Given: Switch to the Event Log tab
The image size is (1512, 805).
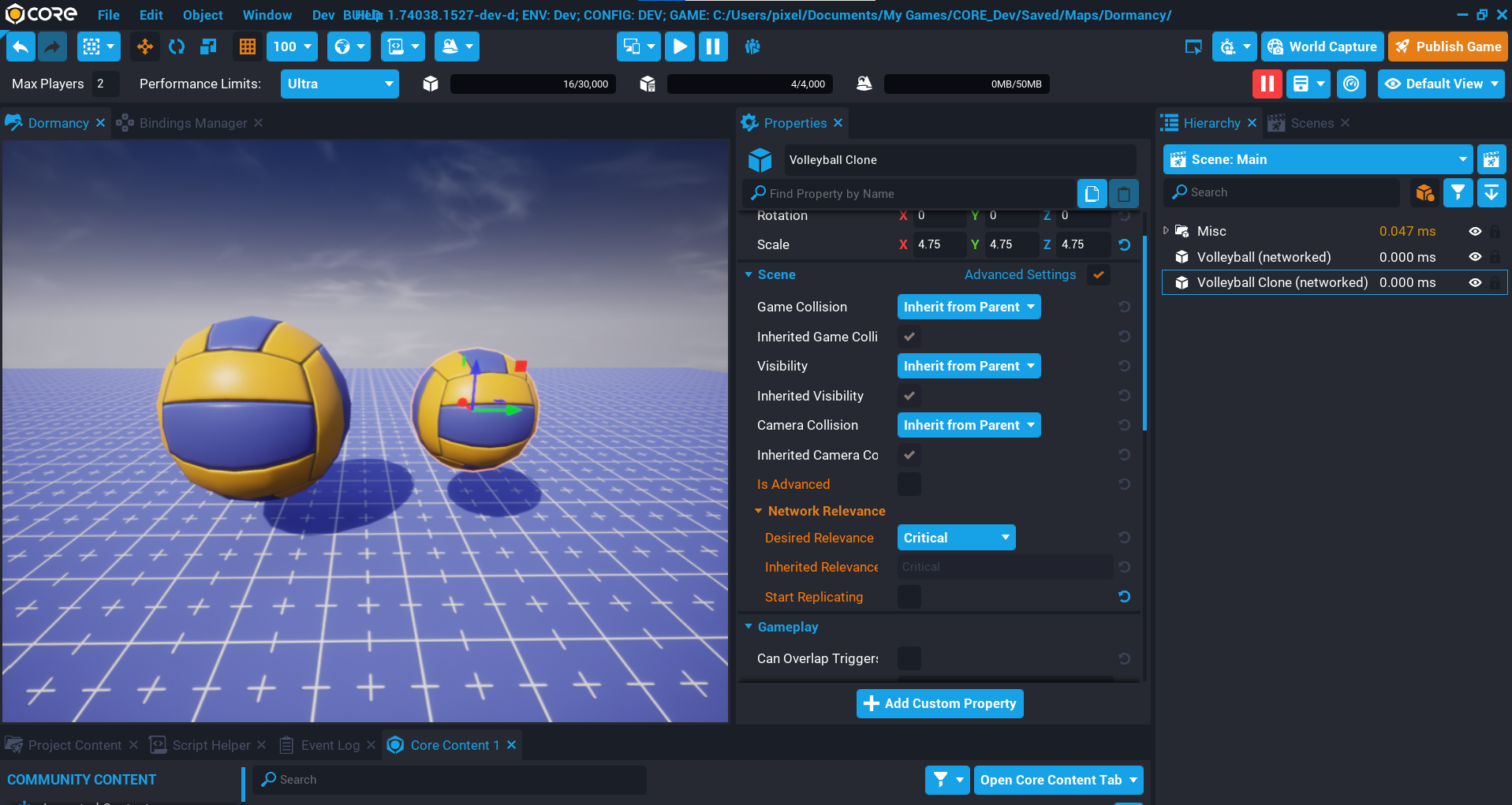Looking at the screenshot, I should [x=330, y=745].
